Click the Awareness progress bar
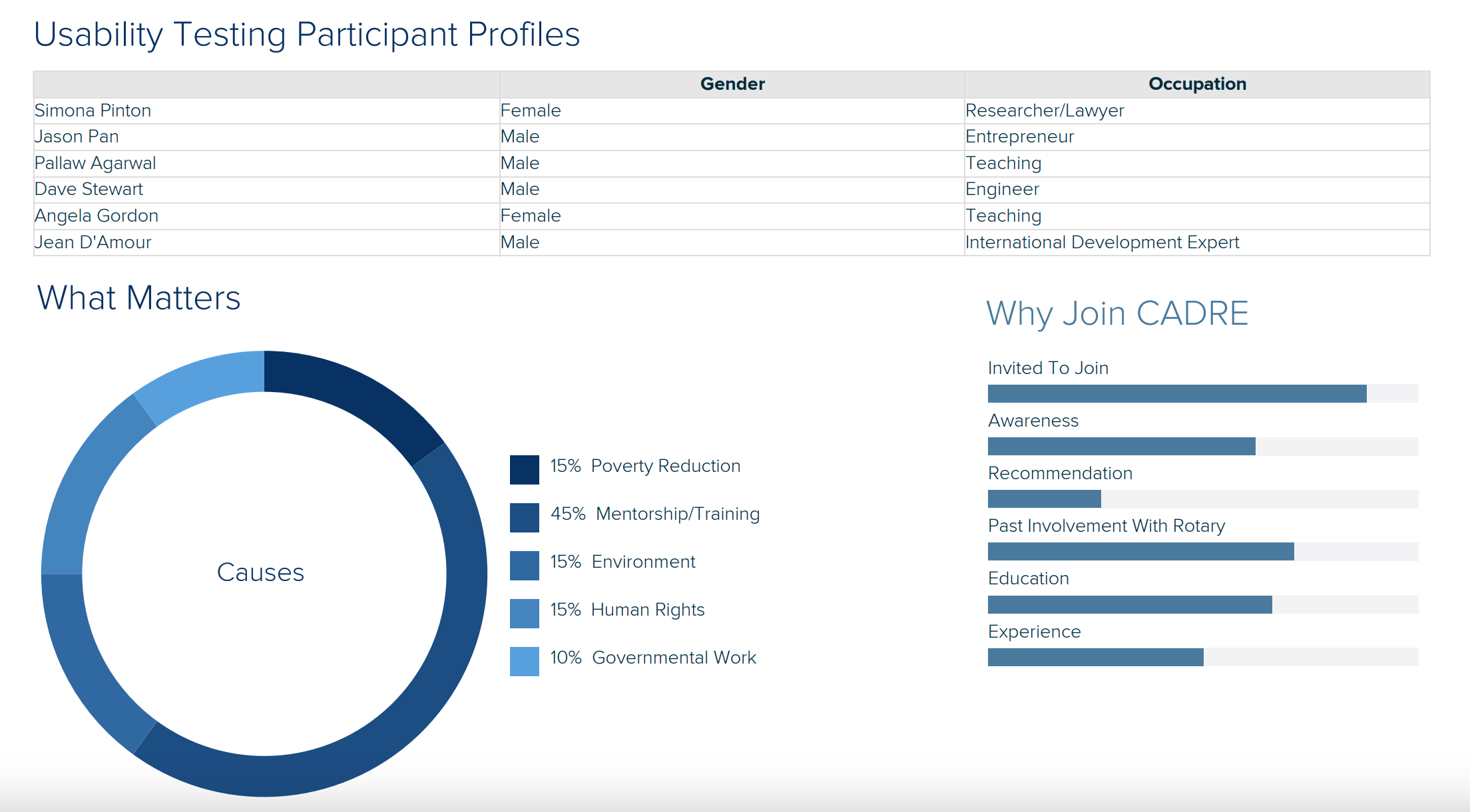This screenshot has width=1470, height=812. [x=1202, y=446]
